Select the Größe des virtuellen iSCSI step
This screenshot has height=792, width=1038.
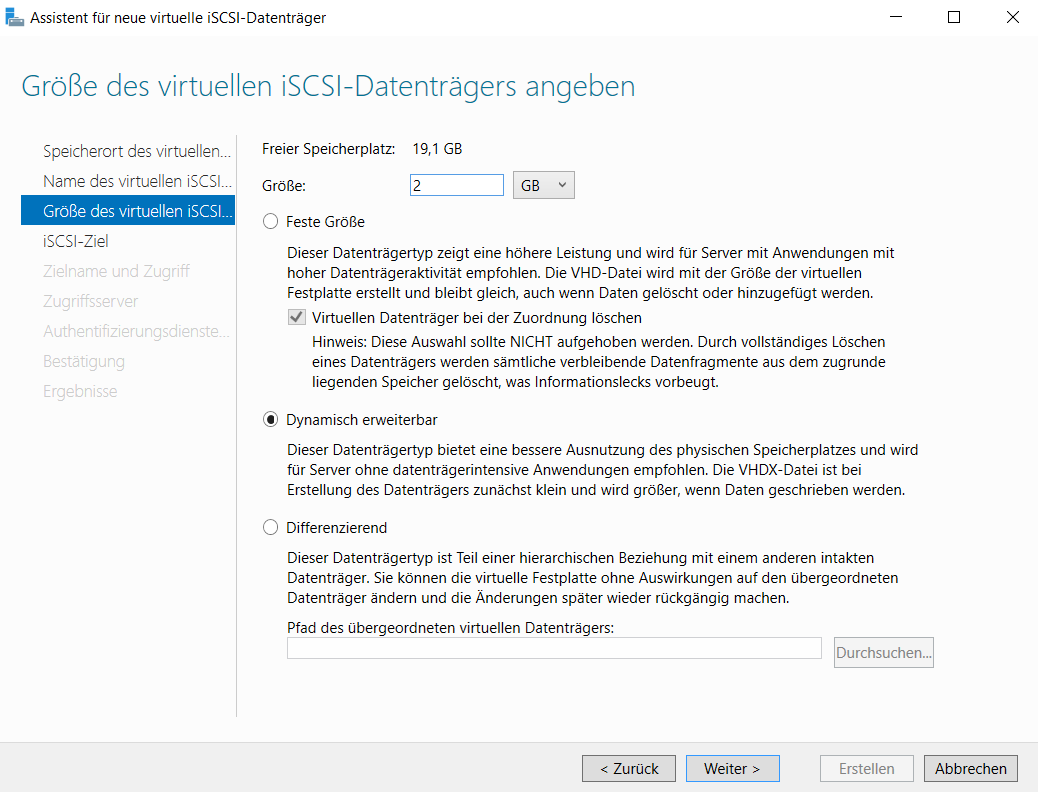coord(137,211)
